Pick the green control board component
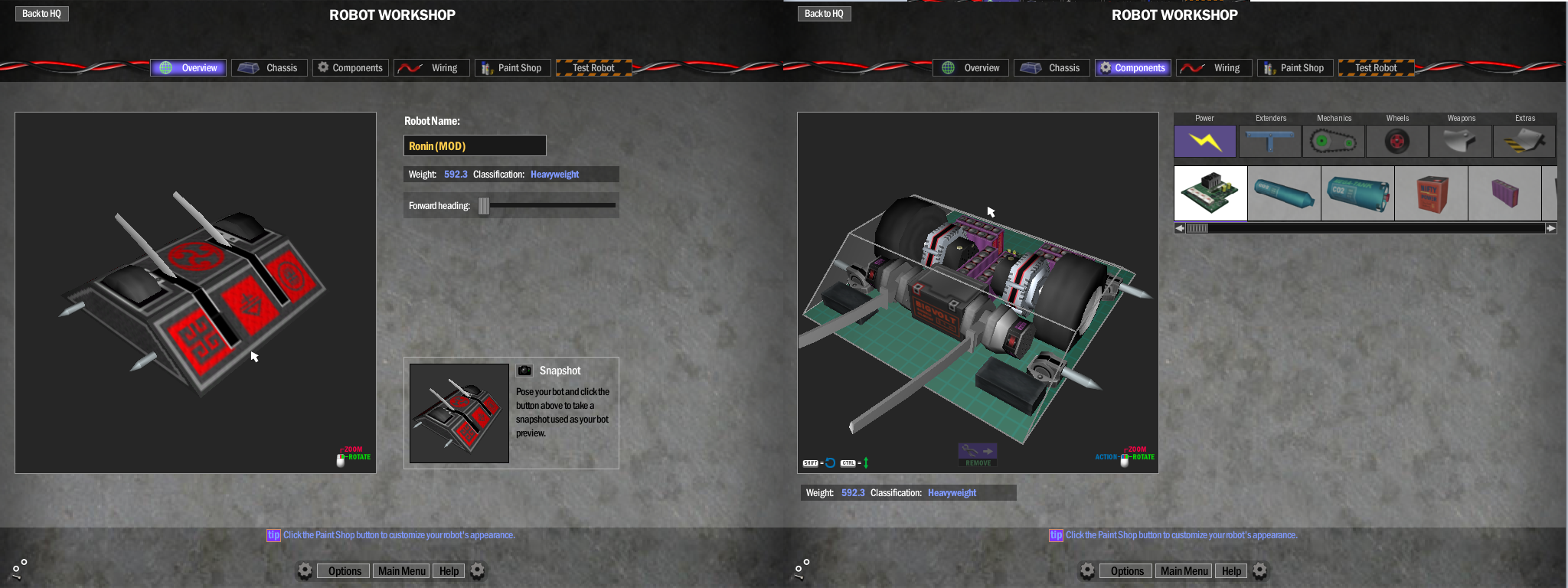 tap(1210, 193)
